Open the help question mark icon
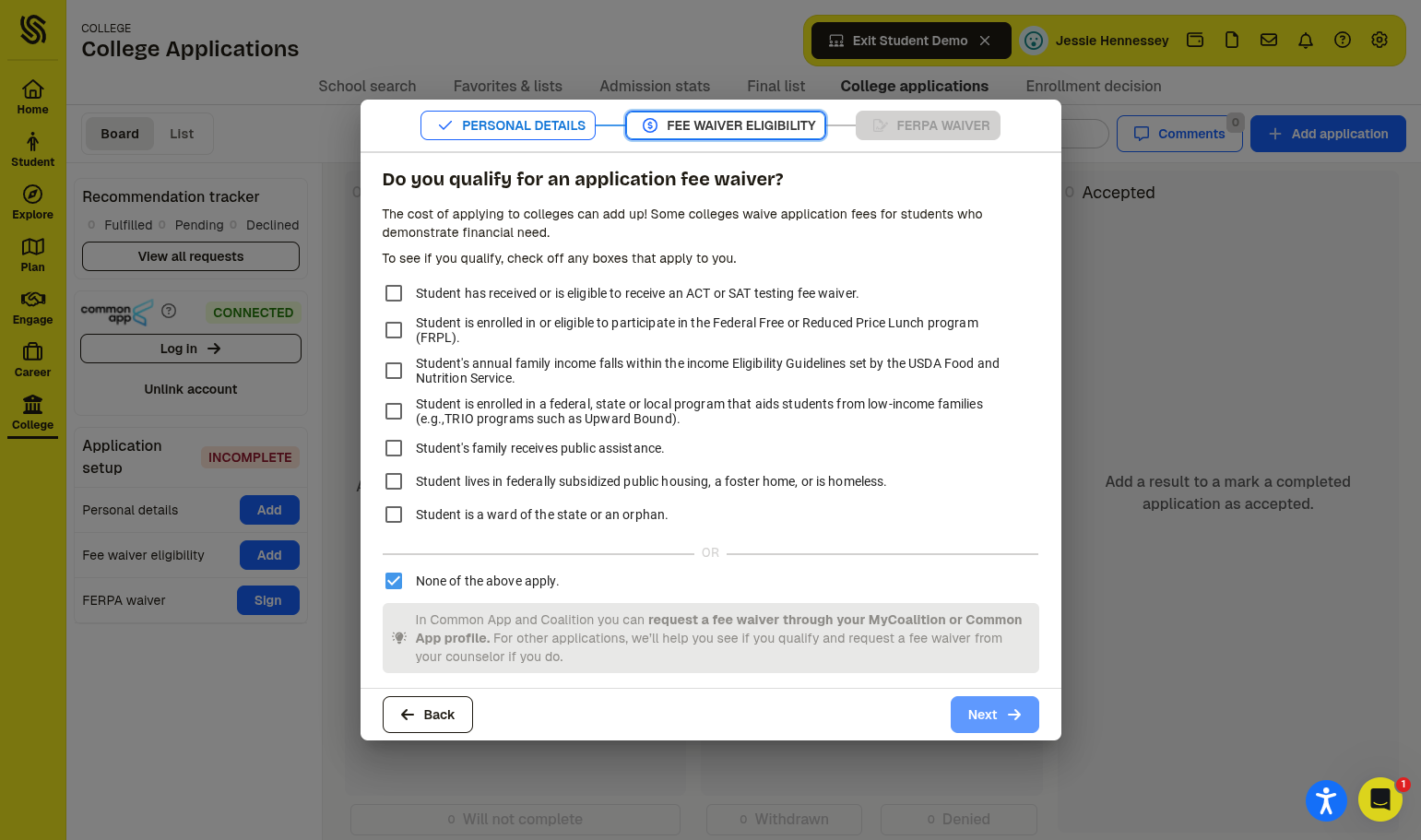 [x=1343, y=40]
